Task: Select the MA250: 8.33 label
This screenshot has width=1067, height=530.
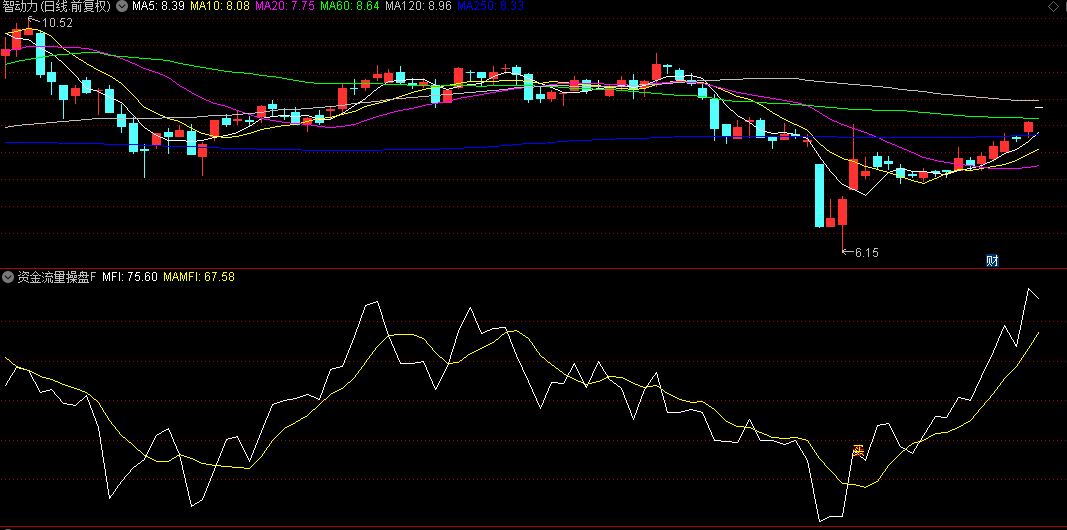Action: pyautogui.click(x=491, y=7)
